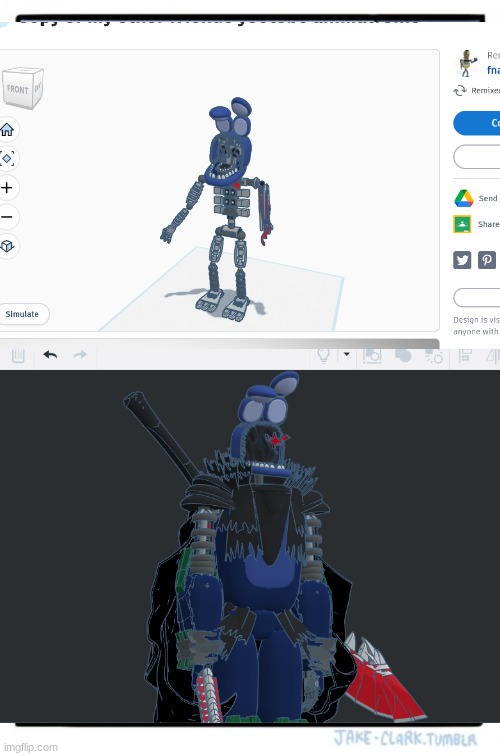Click the Ungroup overlapping shapes icon
The image size is (500, 756).
pyautogui.click(x=403, y=355)
